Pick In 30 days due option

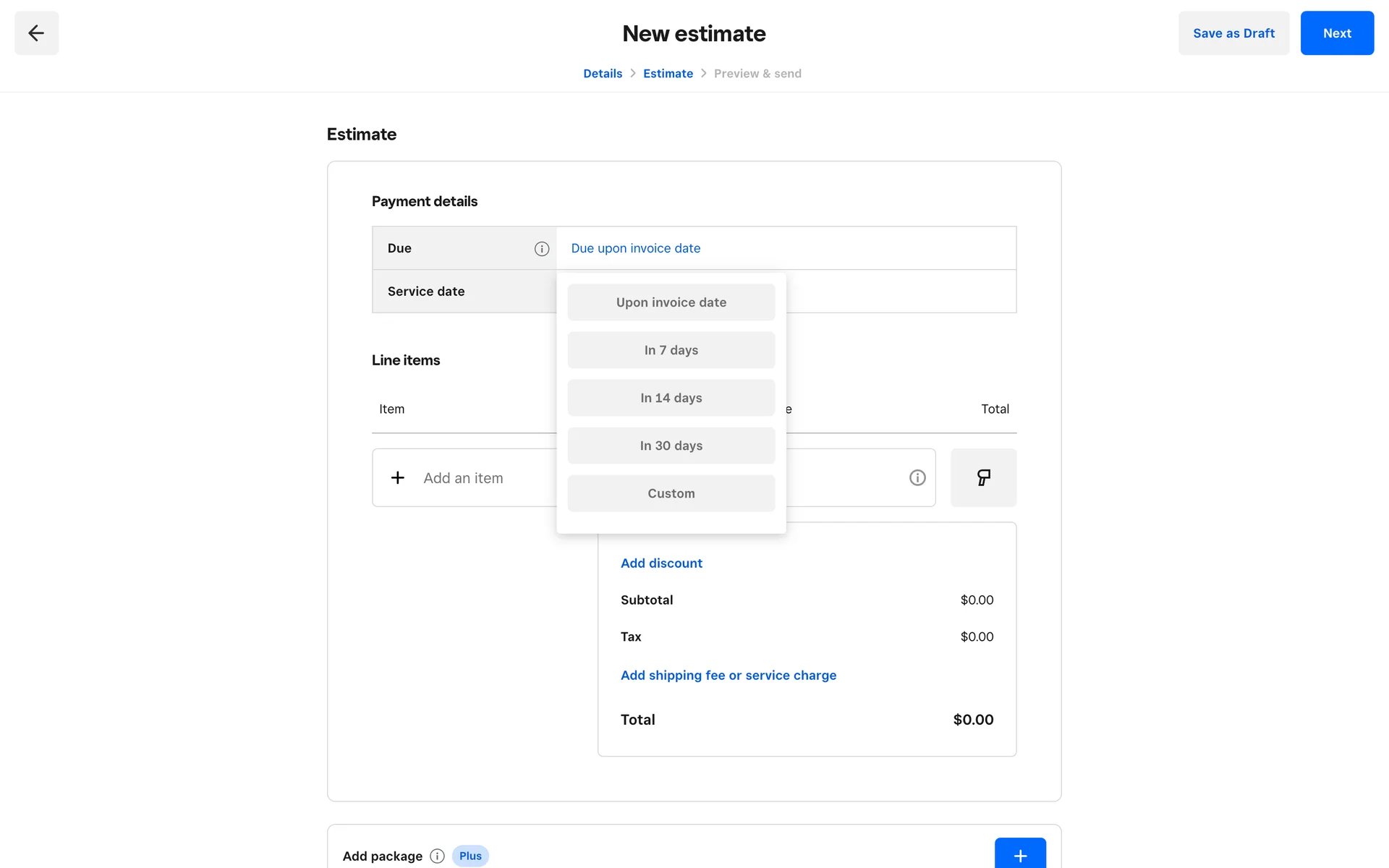point(671,446)
